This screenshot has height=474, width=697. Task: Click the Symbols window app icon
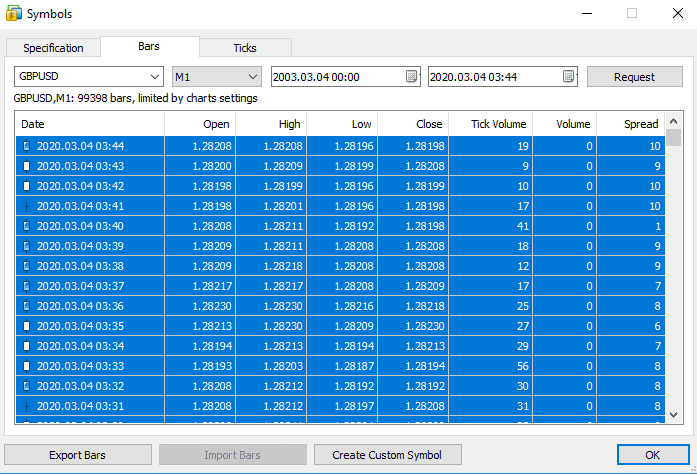13,13
